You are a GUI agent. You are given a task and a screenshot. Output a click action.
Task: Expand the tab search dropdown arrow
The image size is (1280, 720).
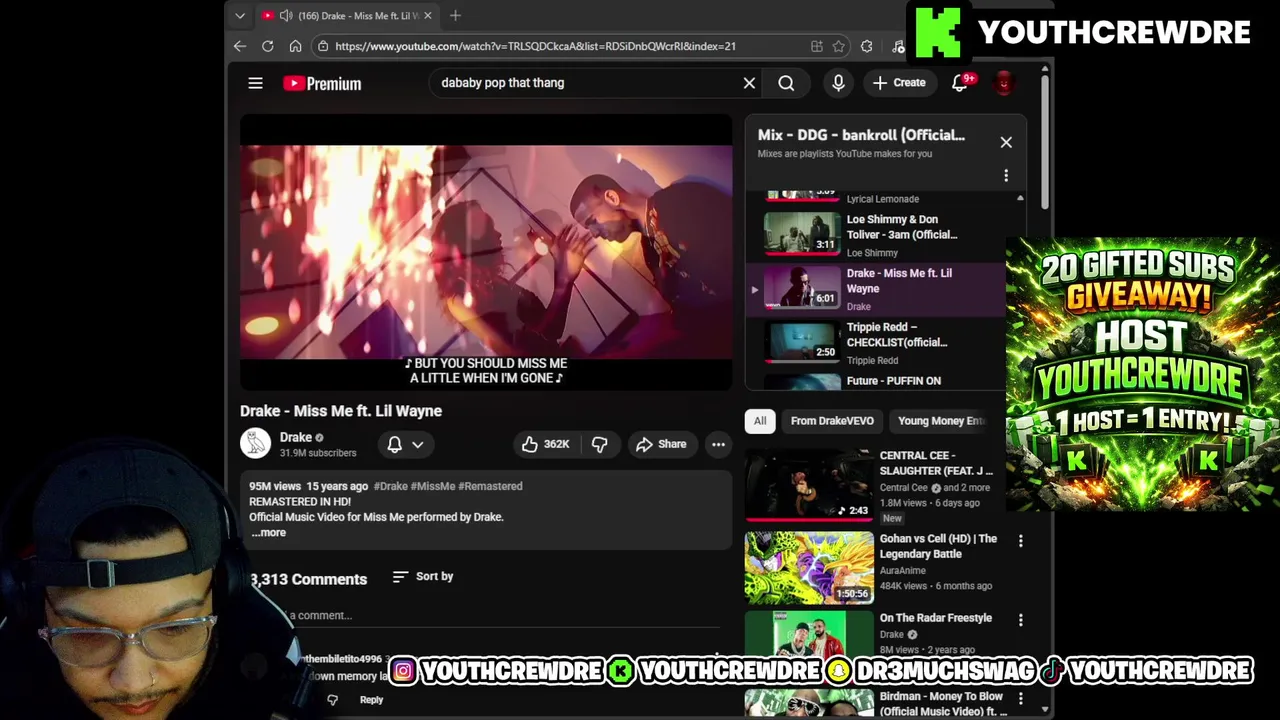(x=240, y=15)
